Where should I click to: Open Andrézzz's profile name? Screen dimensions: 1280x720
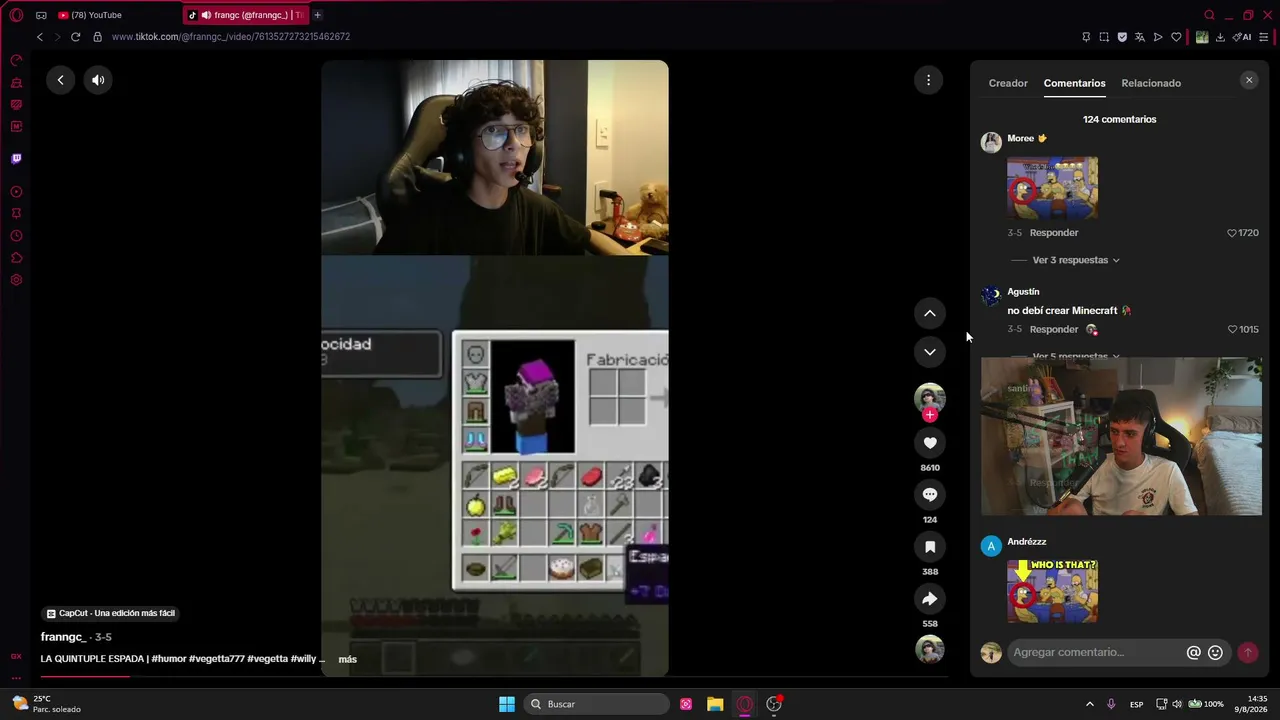pyautogui.click(x=1027, y=542)
